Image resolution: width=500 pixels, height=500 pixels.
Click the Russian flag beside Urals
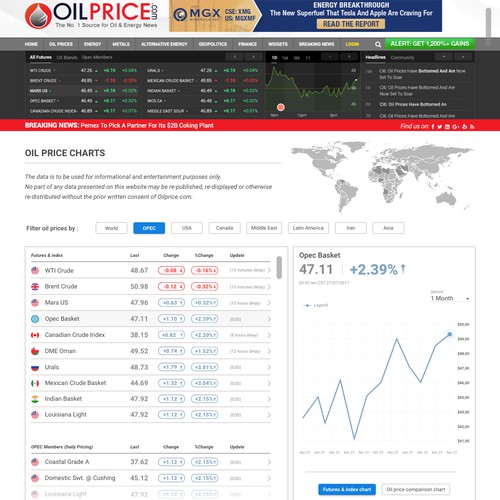point(35,367)
